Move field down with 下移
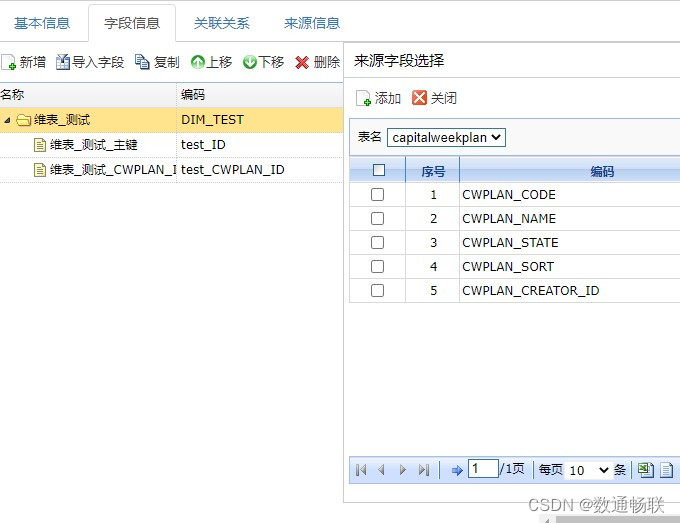The image size is (680, 523). coord(264,62)
